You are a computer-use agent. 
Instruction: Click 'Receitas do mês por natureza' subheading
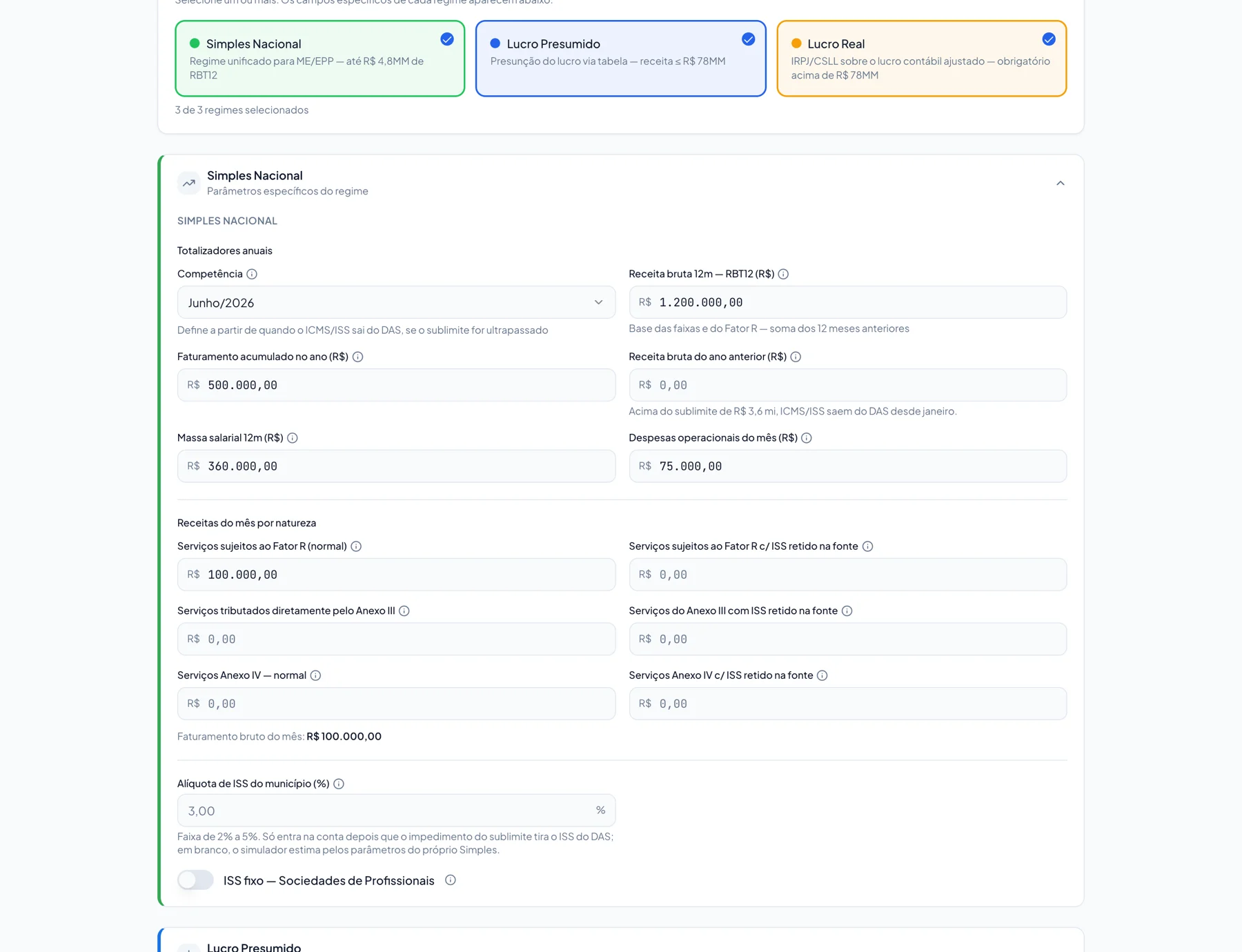pos(246,523)
